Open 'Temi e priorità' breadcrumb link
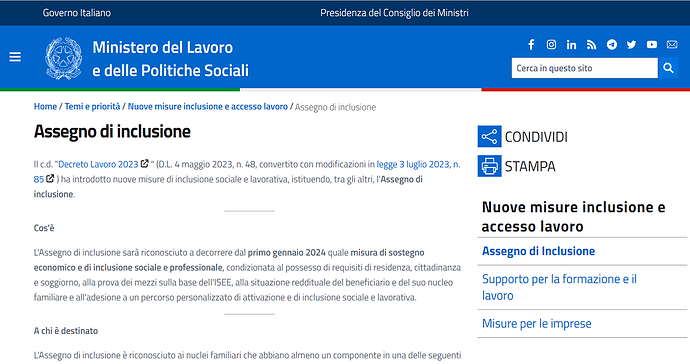 click(92, 107)
